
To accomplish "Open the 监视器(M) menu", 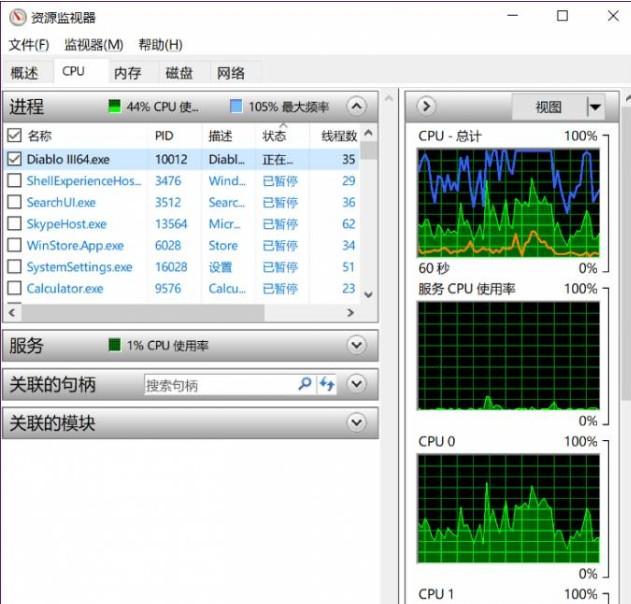I will (93, 45).
